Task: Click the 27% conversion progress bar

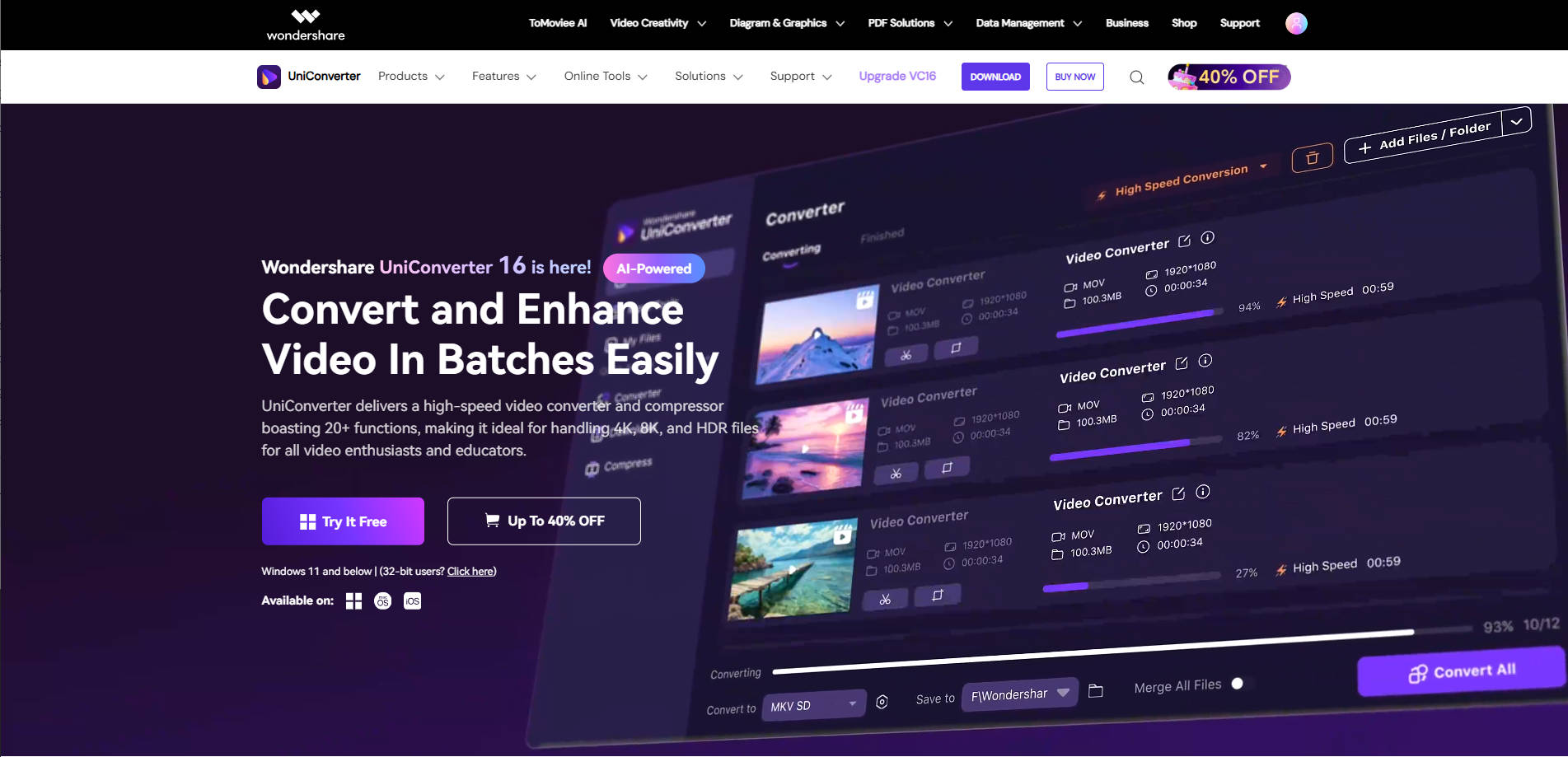Action: click(x=1131, y=582)
